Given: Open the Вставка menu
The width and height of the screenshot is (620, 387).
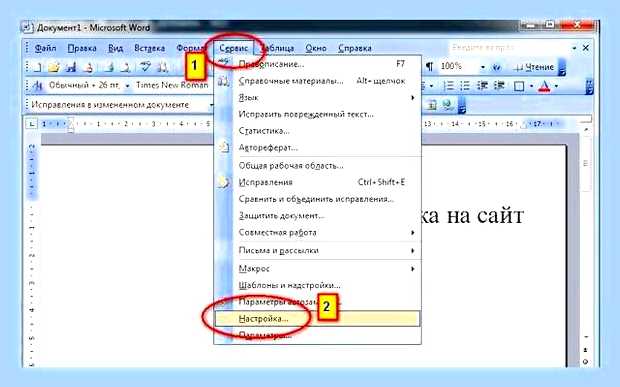Looking at the screenshot, I should [x=149, y=48].
